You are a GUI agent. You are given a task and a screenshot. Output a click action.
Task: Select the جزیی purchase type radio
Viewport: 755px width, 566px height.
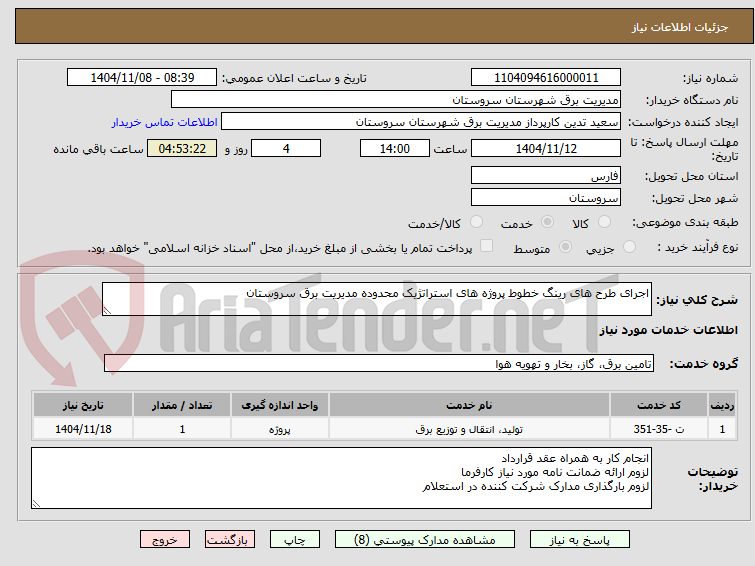(629, 247)
